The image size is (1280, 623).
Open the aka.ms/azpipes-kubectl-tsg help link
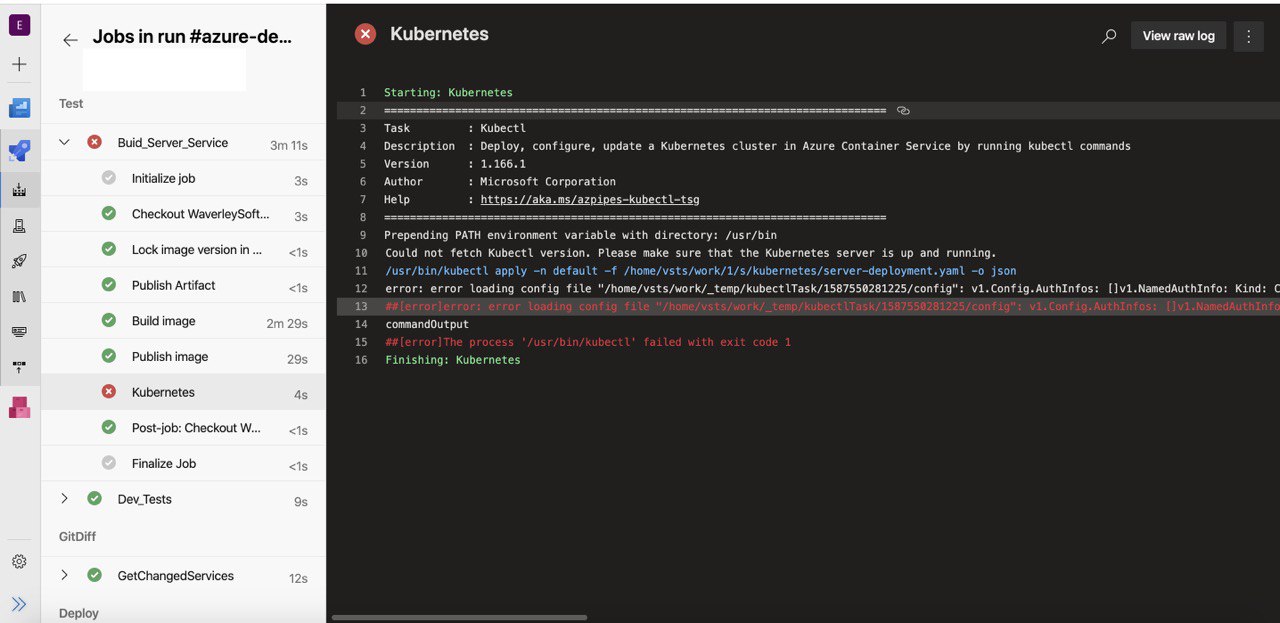click(590, 199)
